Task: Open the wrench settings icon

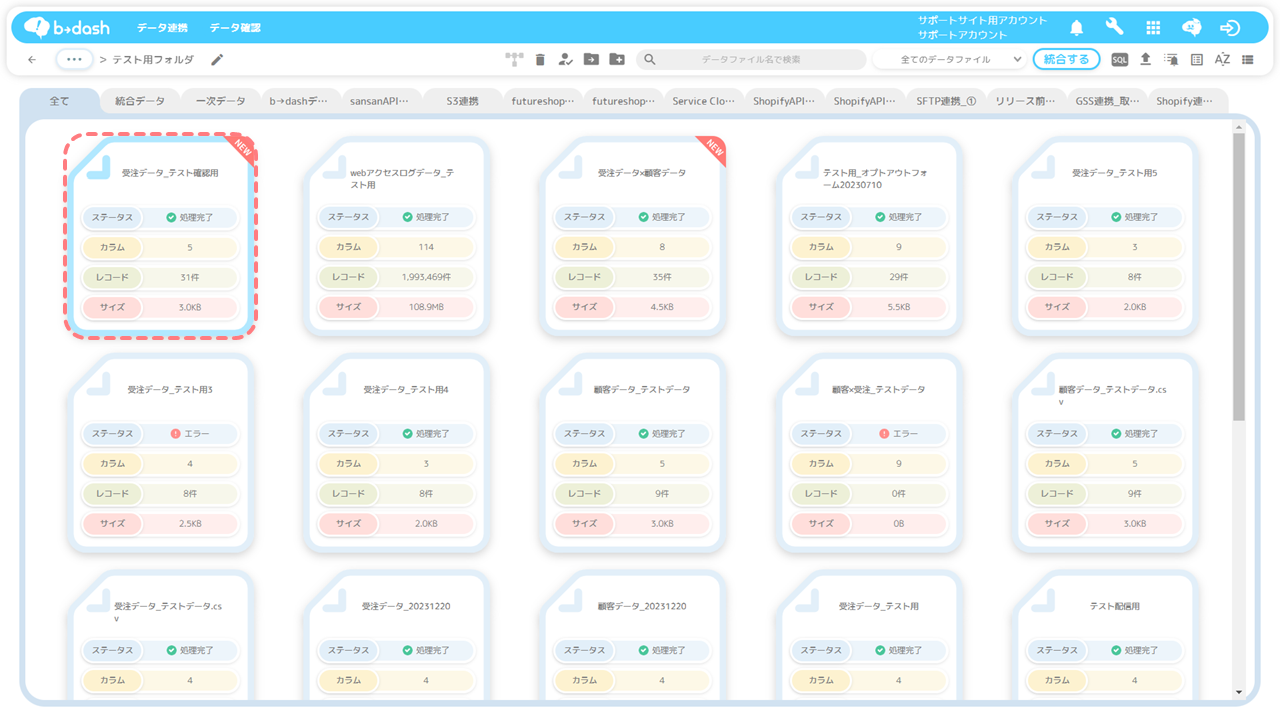Action: pos(1114,27)
